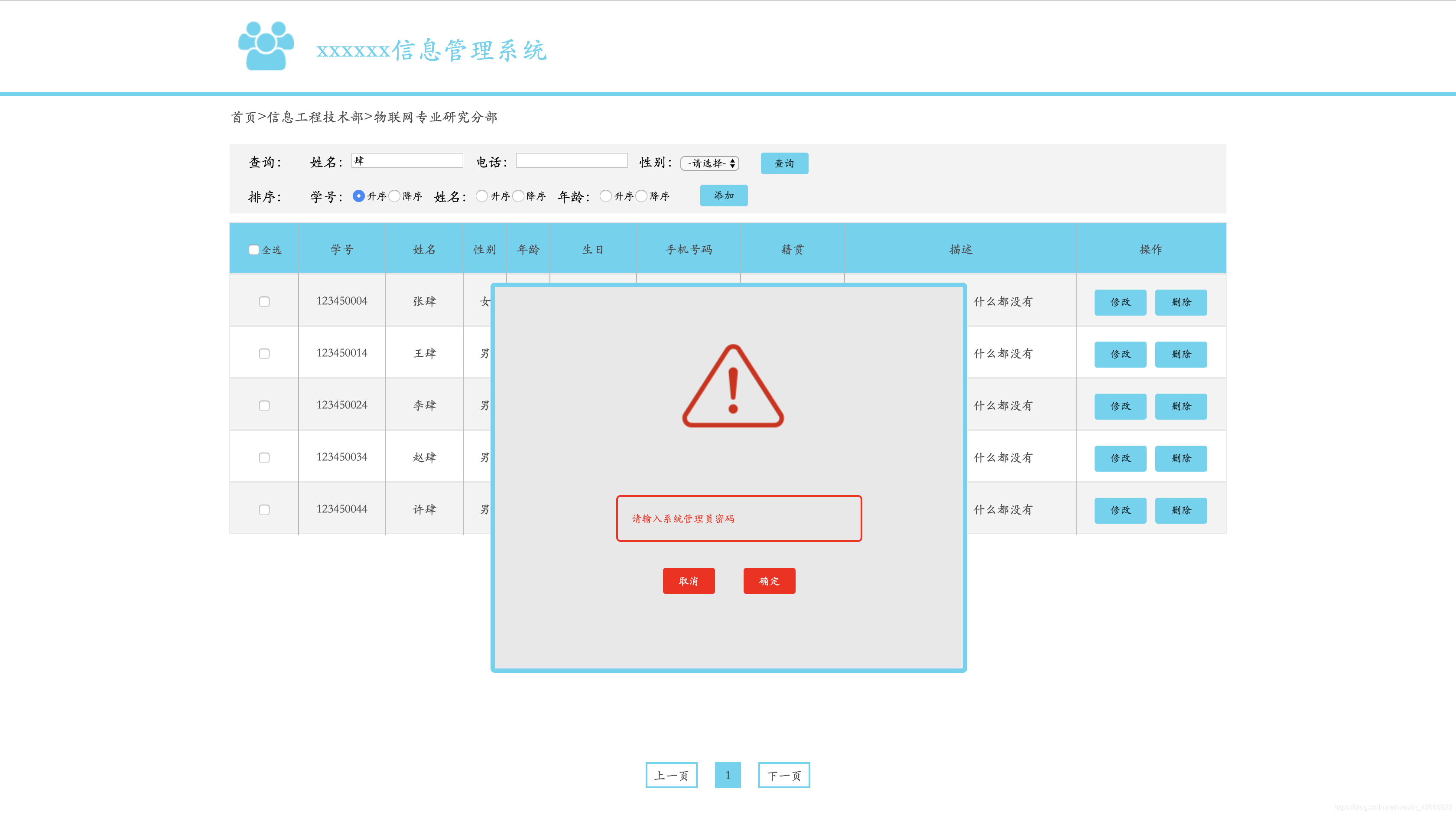Click the 年龄 column header
Screen dimensions: 1456x815
[x=529, y=249]
